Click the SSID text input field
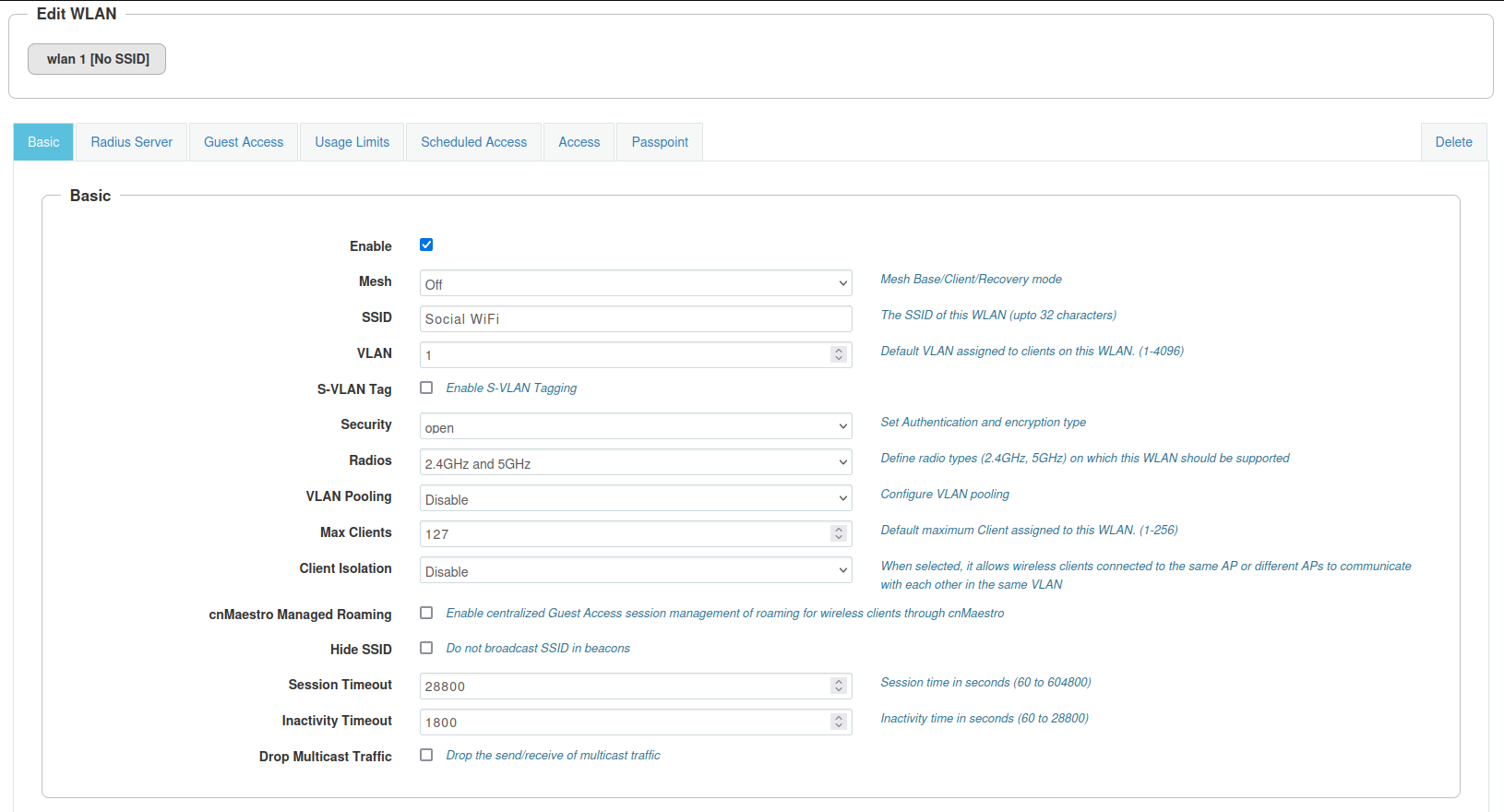Image resolution: width=1504 pixels, height=812 pixels. click(635, 319)
